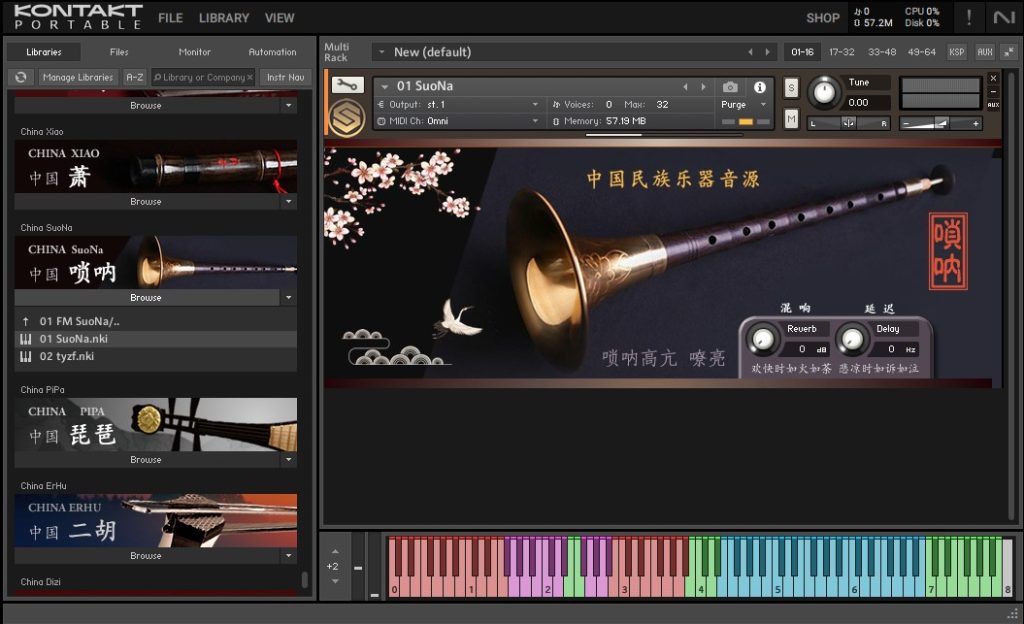Open instrument edit mode with the wrench icon
Image resolution: width=1024 pixels, height=624 pixels.
click(x=347, y=85)
